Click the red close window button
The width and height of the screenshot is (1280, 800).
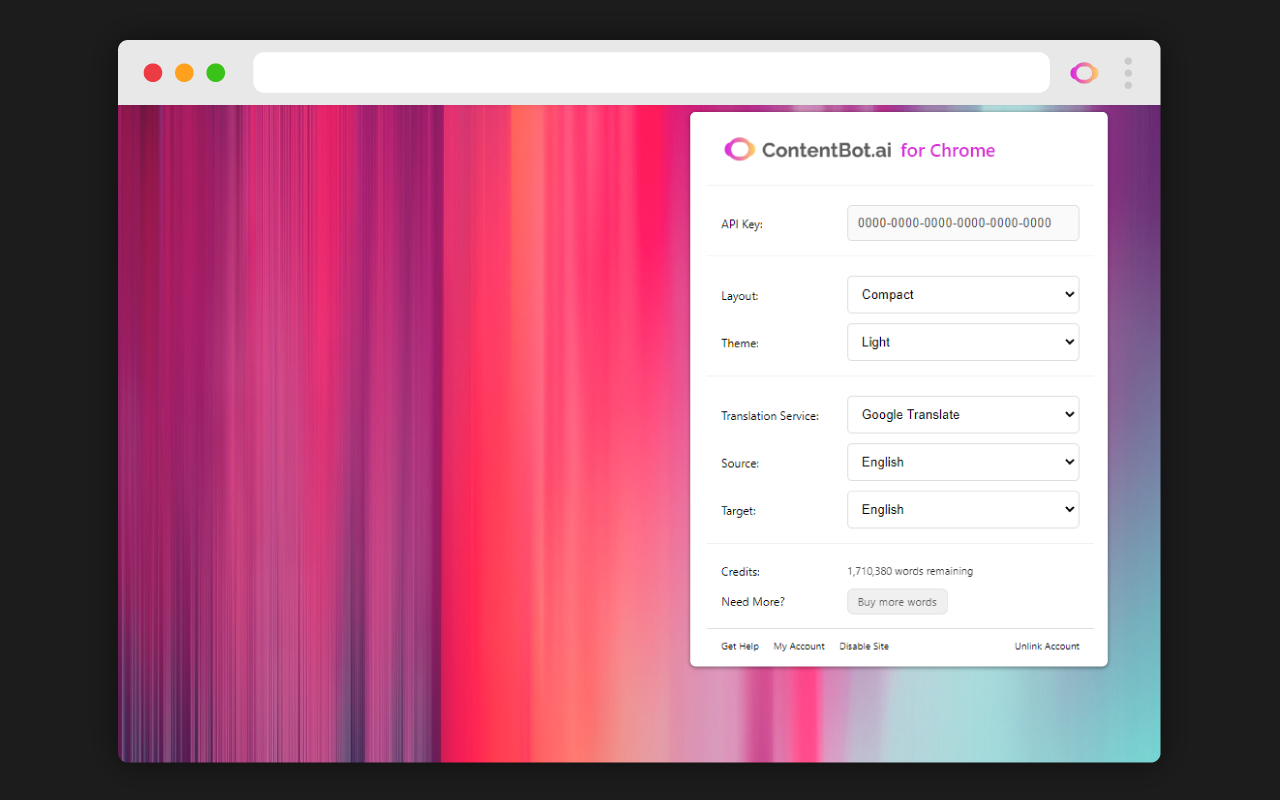[153, 73]
